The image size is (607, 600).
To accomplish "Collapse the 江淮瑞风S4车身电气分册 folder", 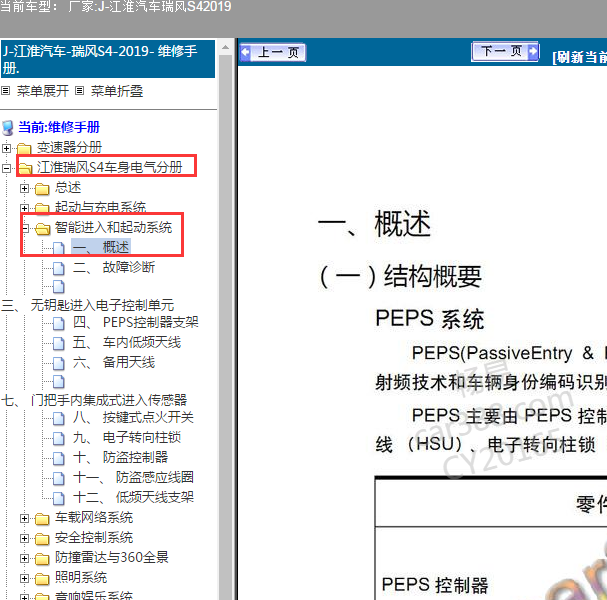I will (6, 168).
